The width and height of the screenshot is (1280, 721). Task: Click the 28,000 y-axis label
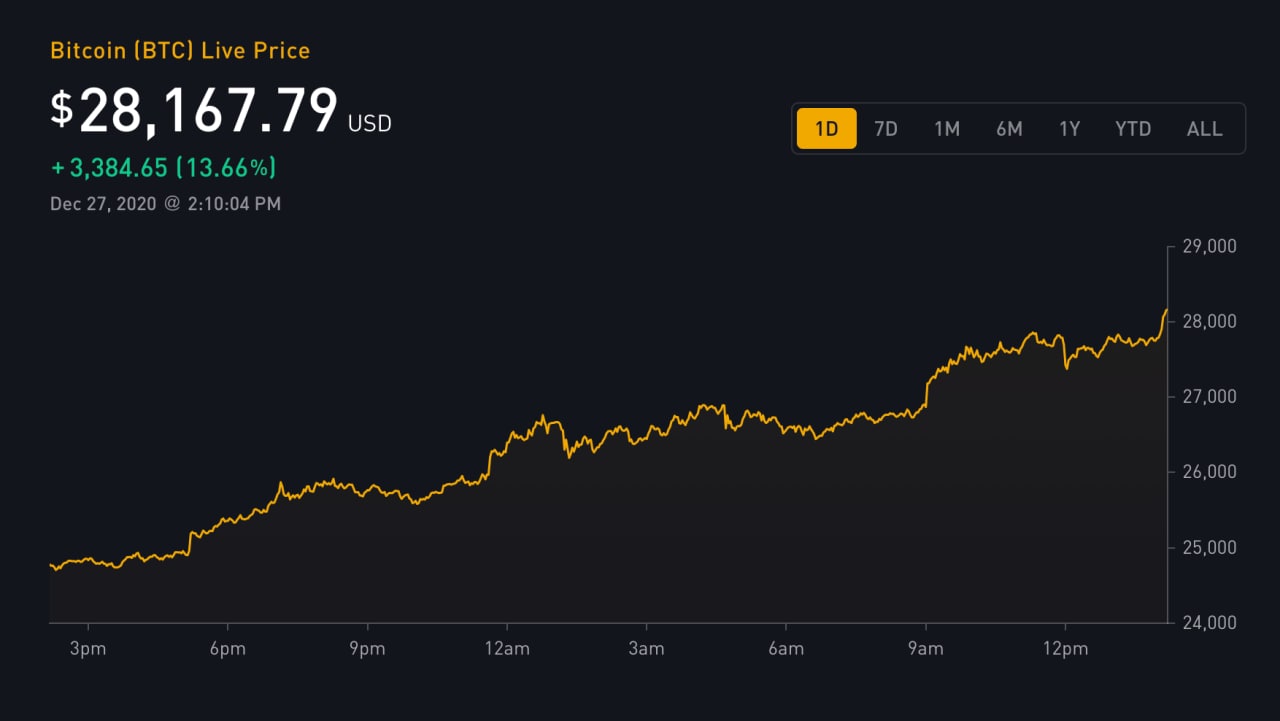pyautogui.click(x=1209, y=321)
